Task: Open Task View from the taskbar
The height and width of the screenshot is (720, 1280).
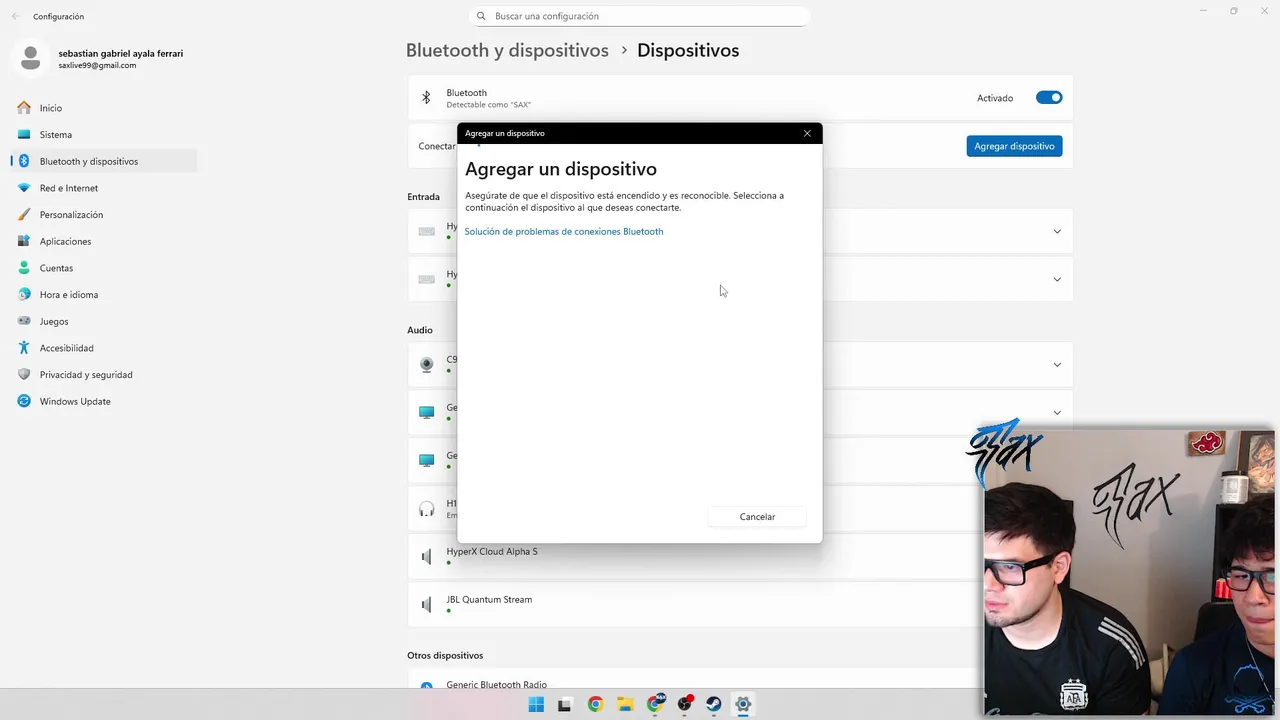Action: tap(565, 704)
